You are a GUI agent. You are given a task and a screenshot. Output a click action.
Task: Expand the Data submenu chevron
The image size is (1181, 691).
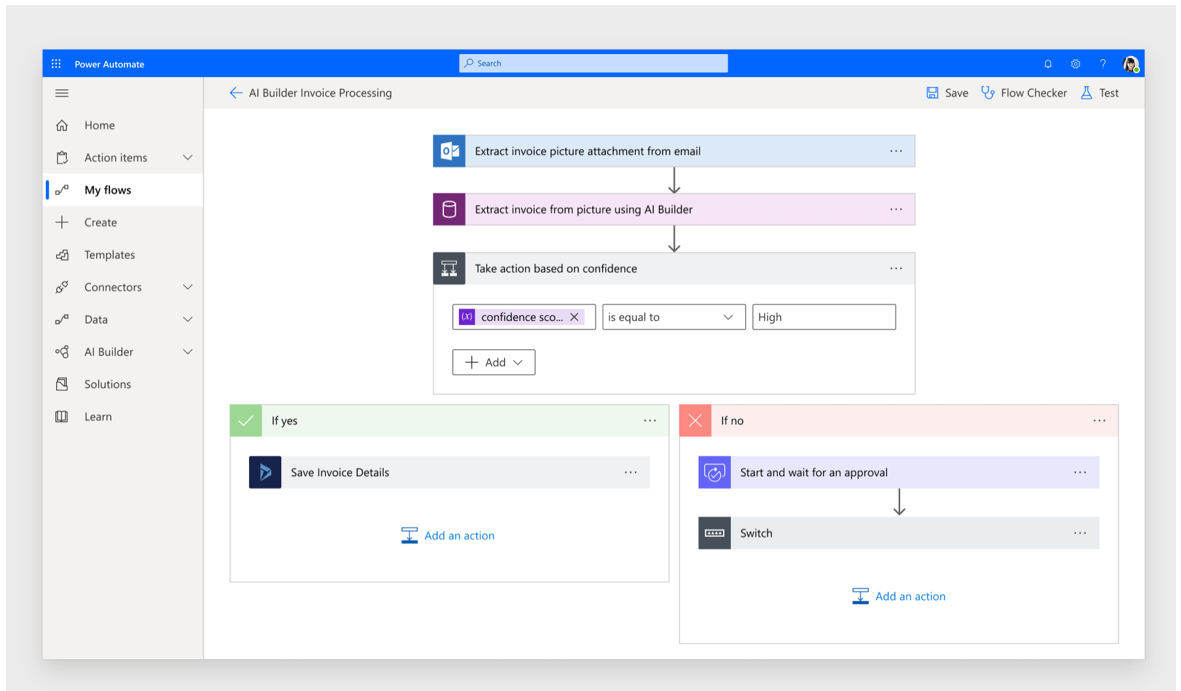point(188,320)
